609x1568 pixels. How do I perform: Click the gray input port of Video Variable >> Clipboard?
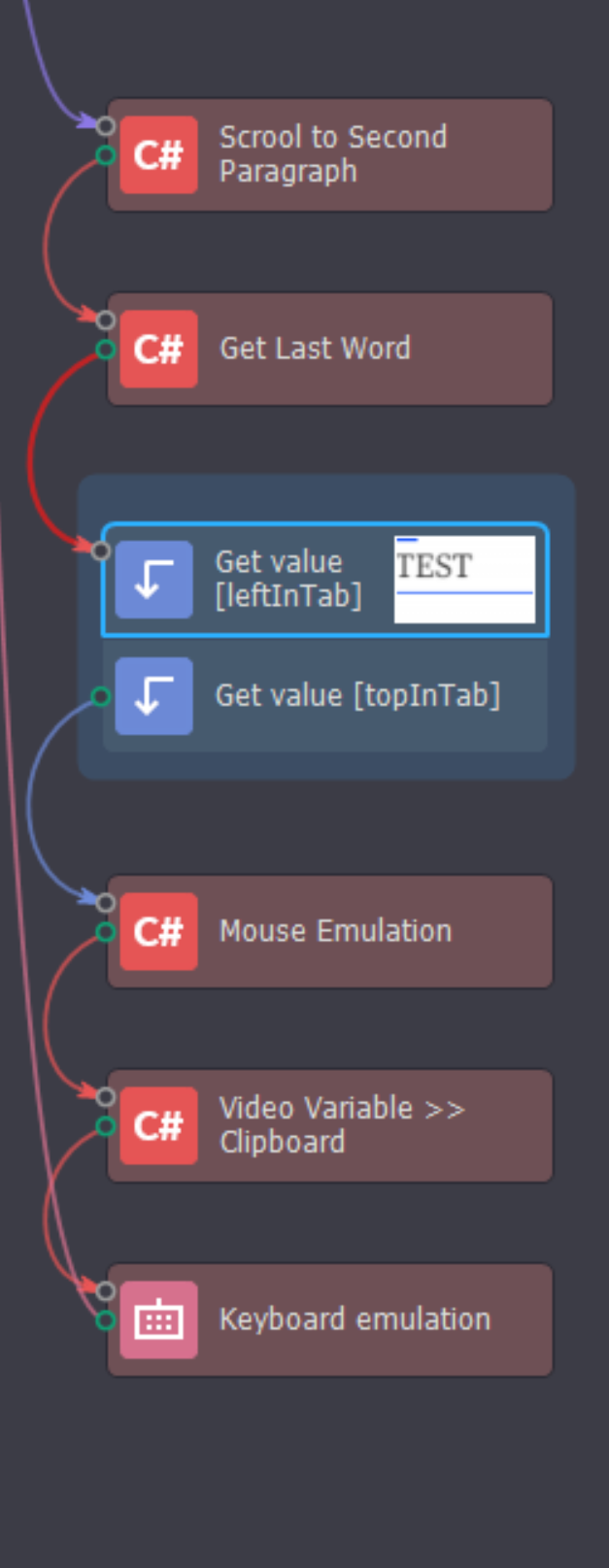coord(105,1097)
